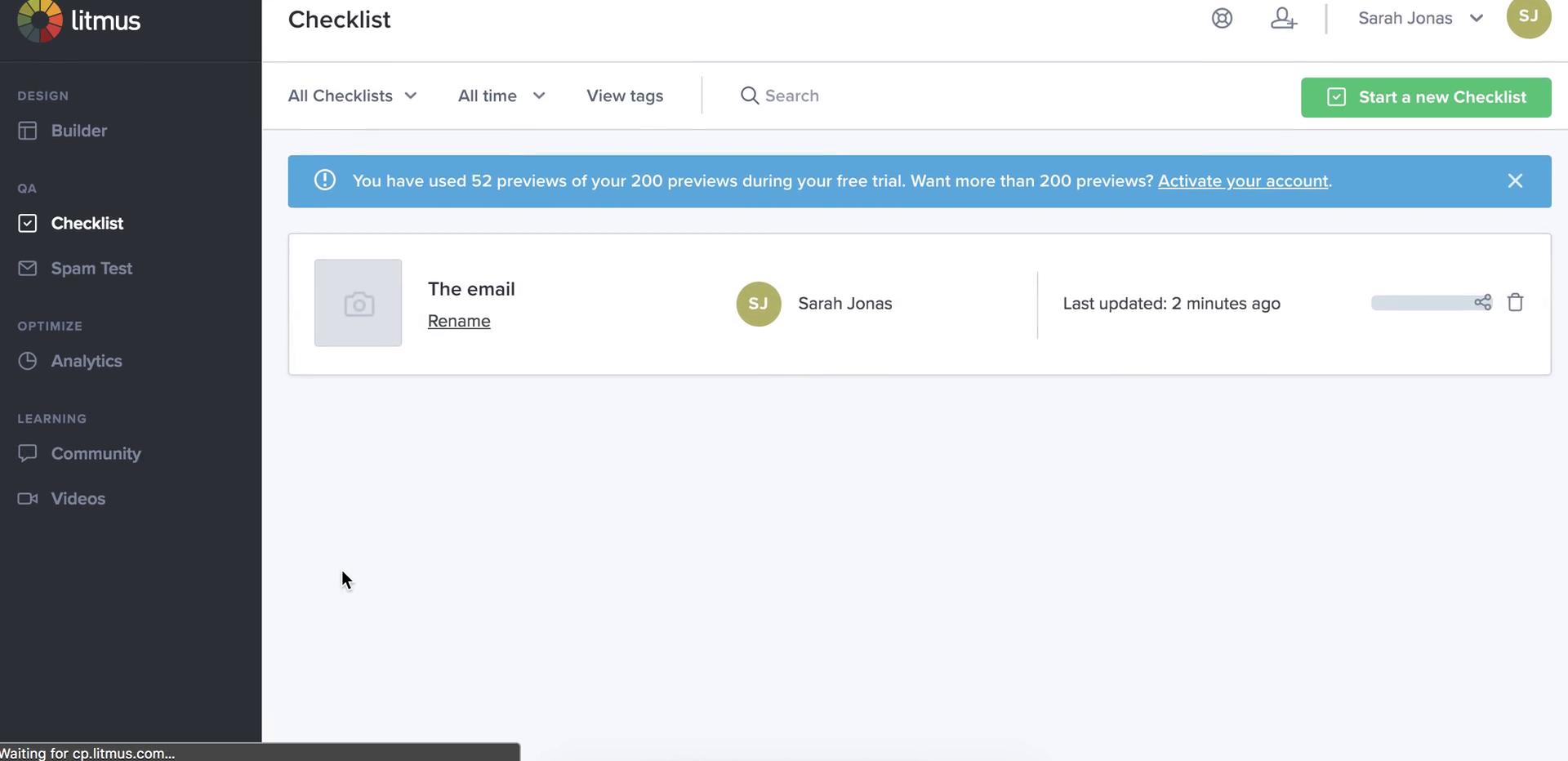Click the search magnifier icon

[x=749, y=96]
